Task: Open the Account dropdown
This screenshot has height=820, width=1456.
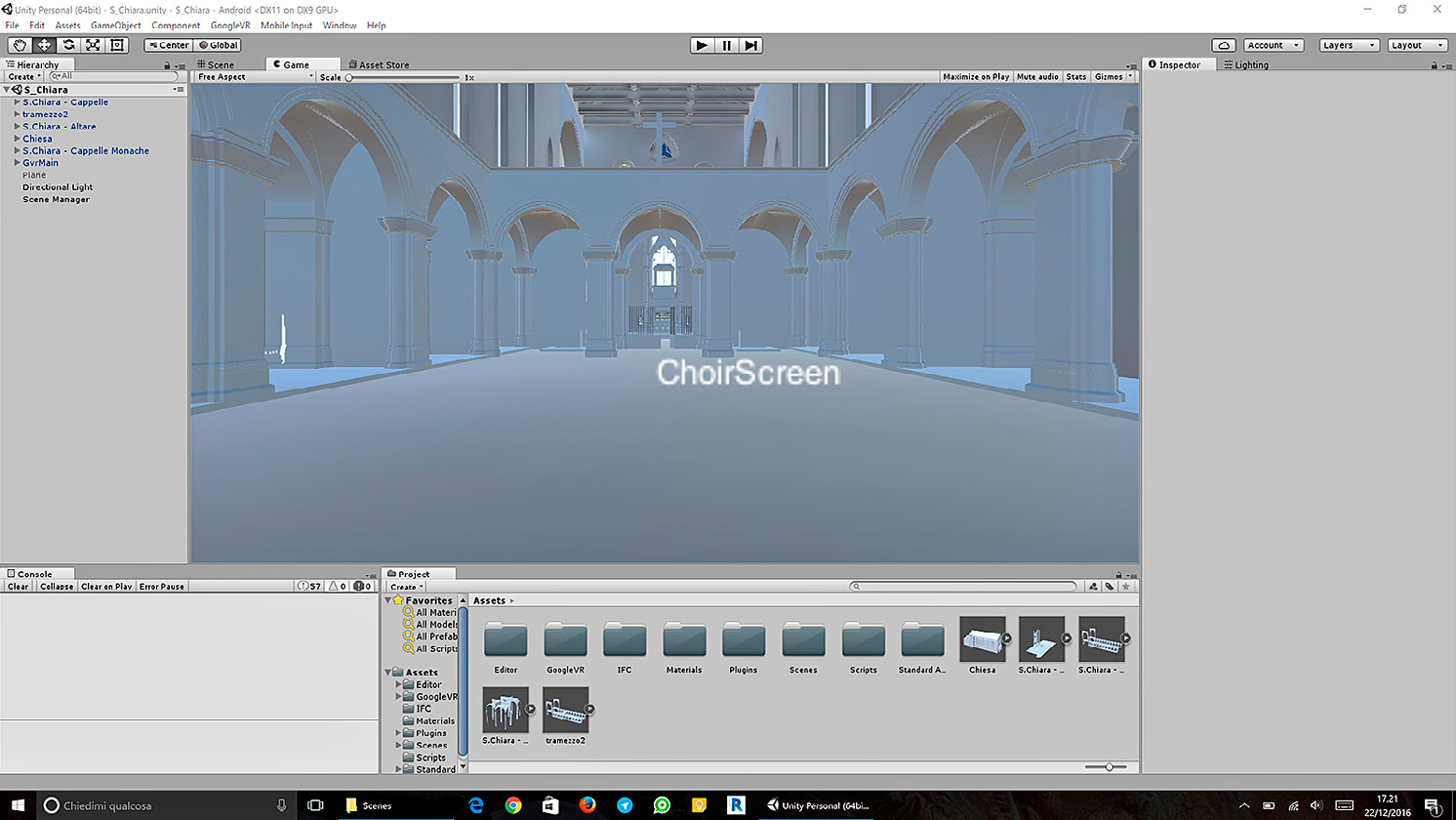Action: click(1273, 45)
